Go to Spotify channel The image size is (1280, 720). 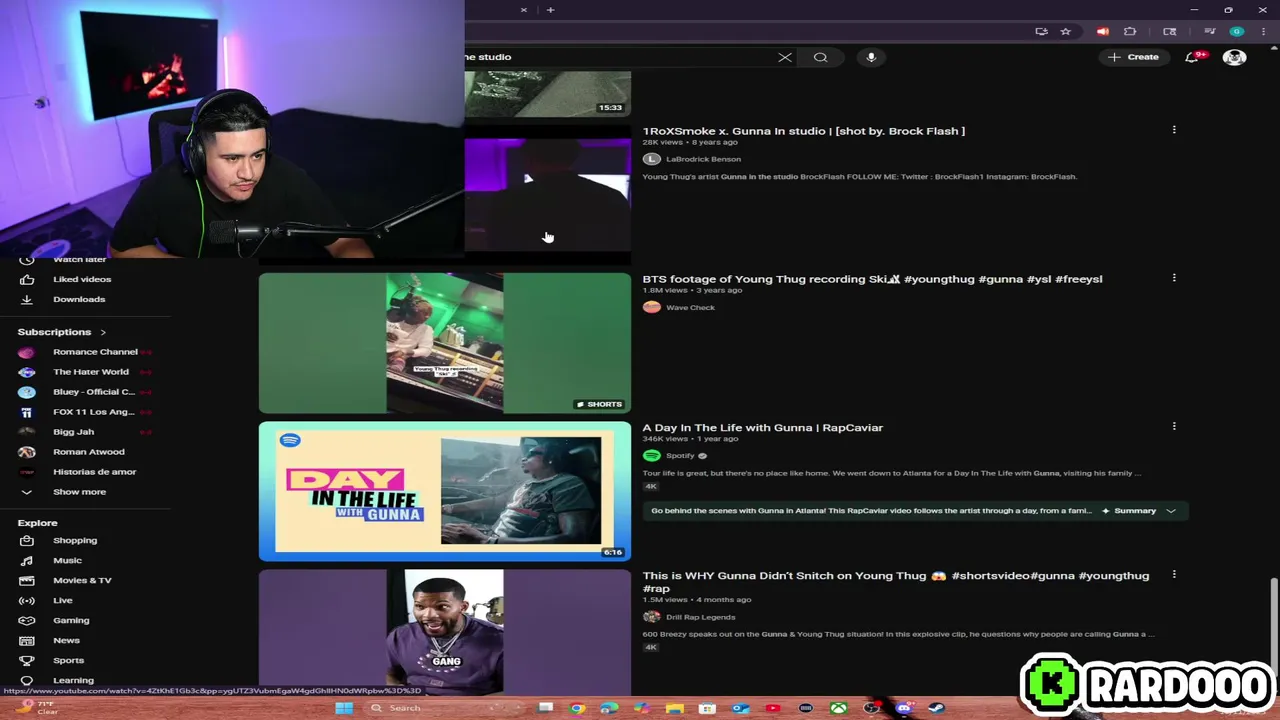(680, 456)
